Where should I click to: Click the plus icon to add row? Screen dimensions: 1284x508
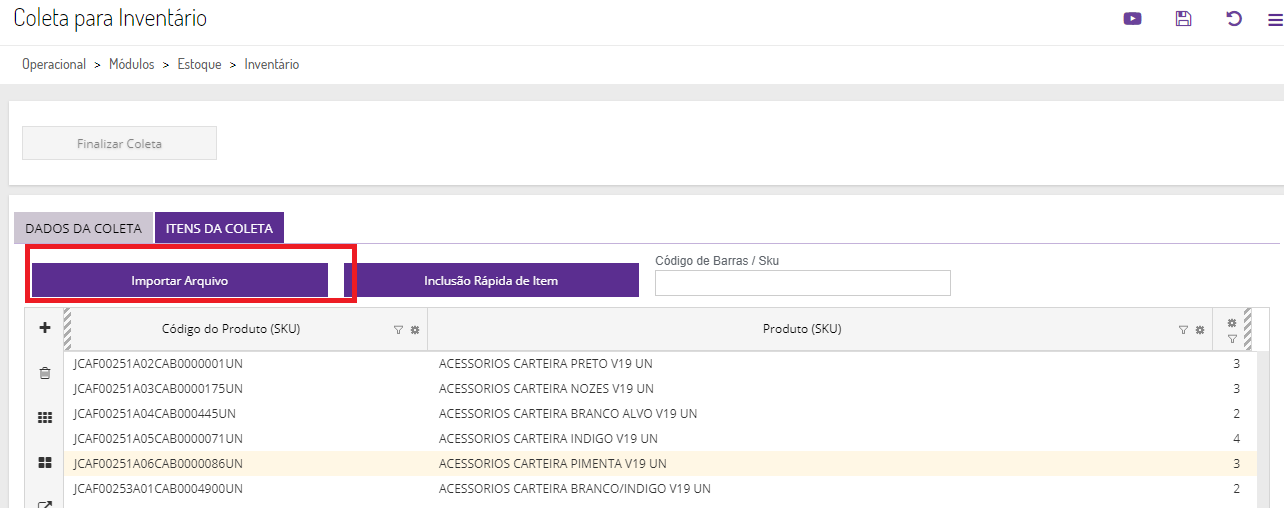(x=44, y=328)
